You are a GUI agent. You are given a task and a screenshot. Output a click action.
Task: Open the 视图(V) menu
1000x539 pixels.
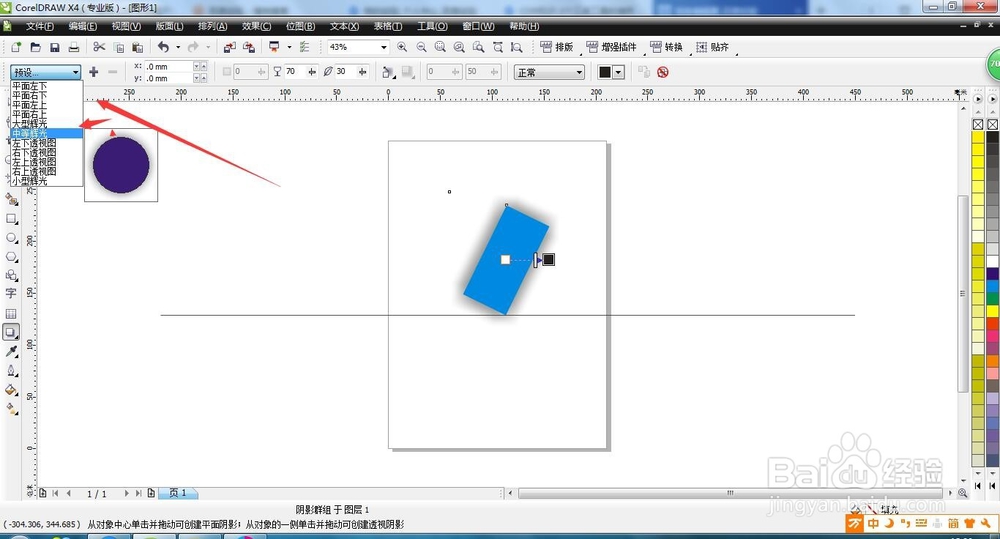click(x=126, y=26)
